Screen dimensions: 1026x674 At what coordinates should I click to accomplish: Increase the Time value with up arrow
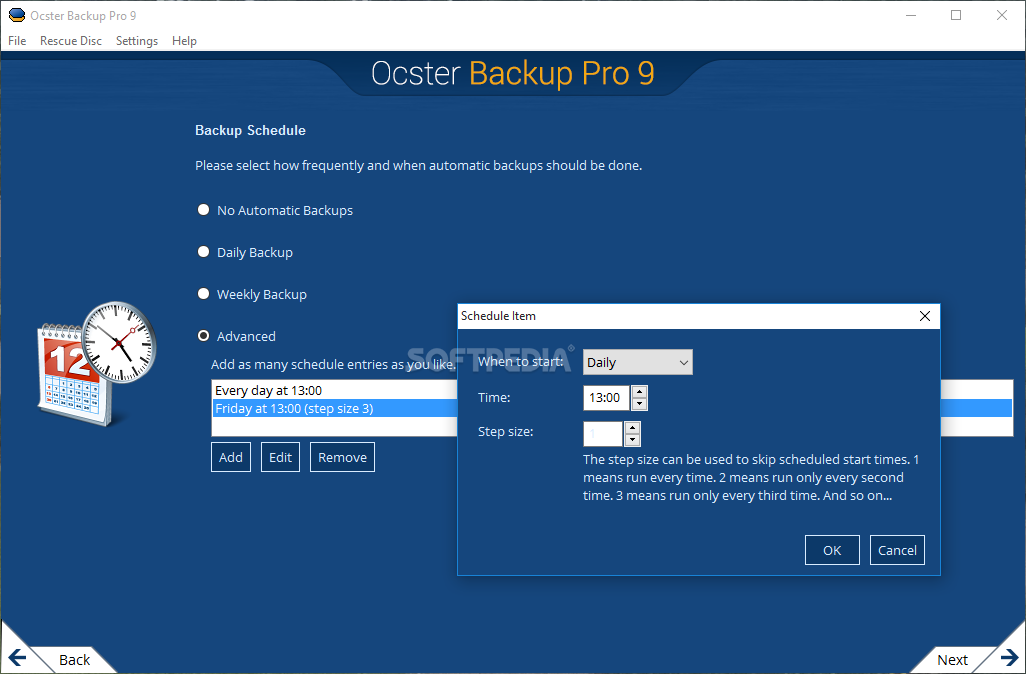639,391
